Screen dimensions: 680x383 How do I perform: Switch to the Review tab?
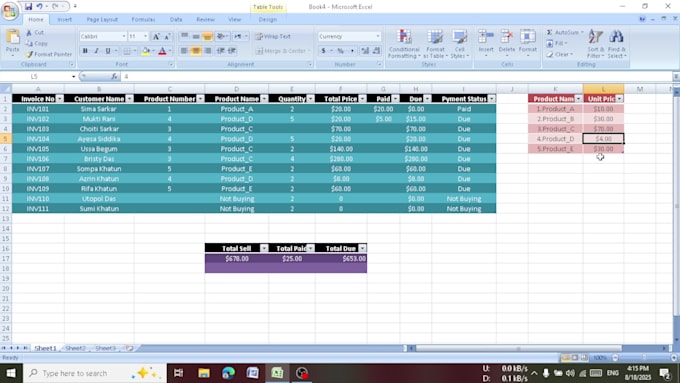pos(205,20)
